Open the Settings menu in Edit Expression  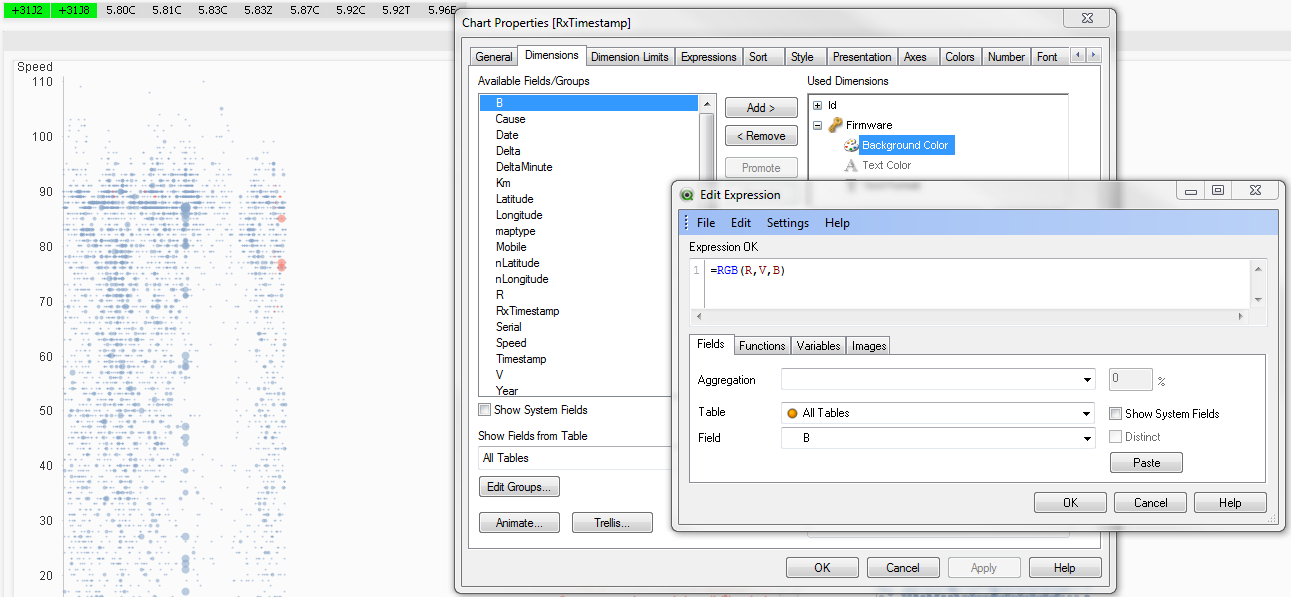pos(787,223)
